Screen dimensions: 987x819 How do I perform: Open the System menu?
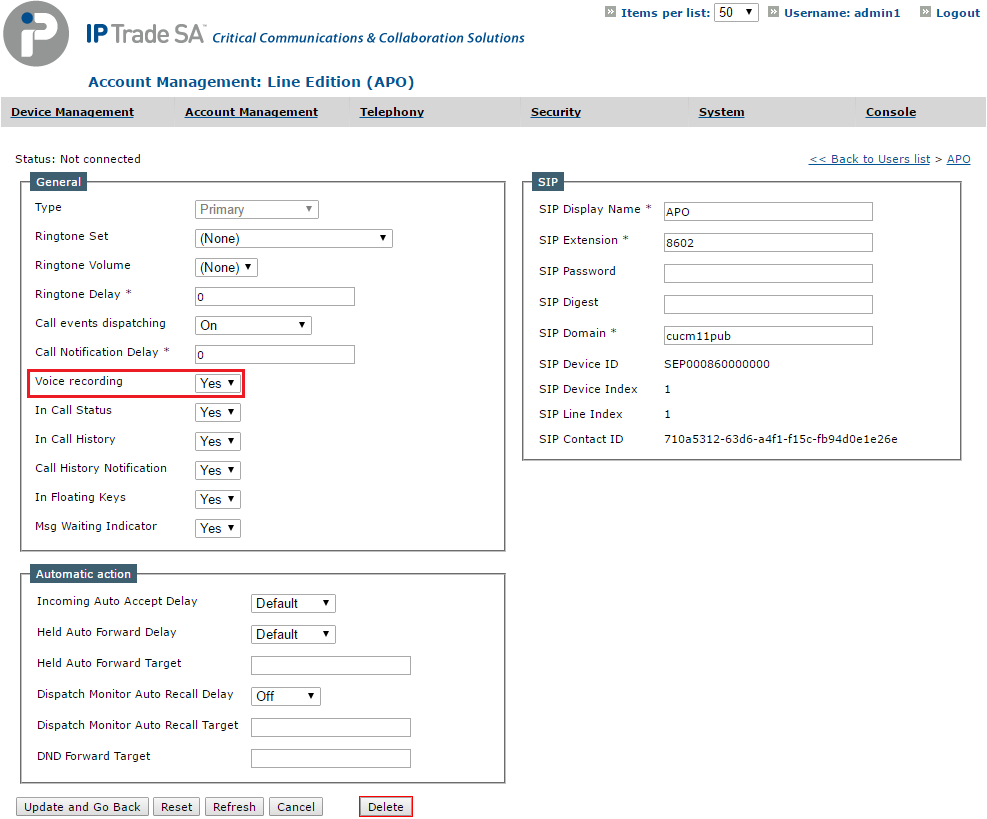tap(721, 112)
